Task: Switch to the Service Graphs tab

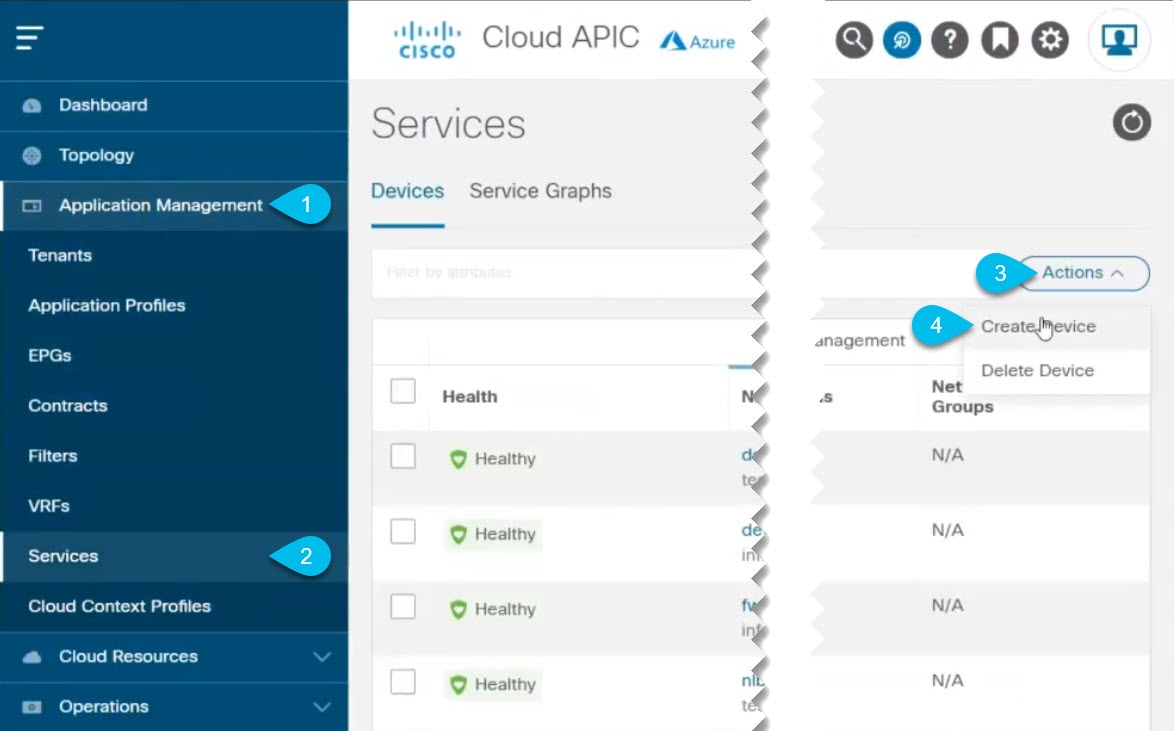Action: point(541,192)
